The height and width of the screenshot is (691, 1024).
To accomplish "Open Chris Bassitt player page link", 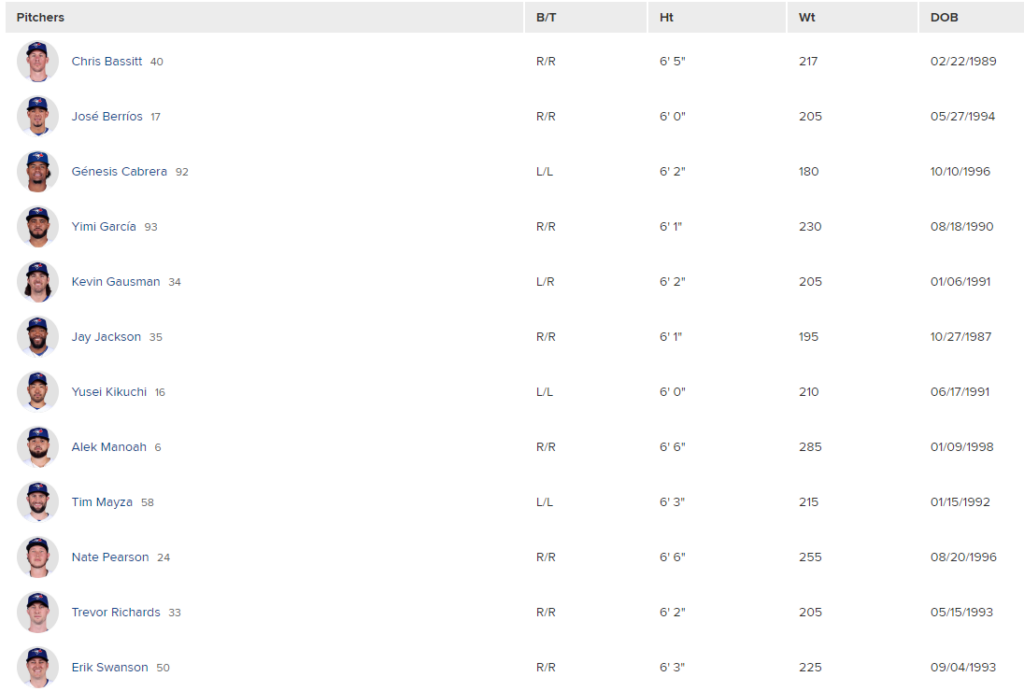I will pos(106,61).
